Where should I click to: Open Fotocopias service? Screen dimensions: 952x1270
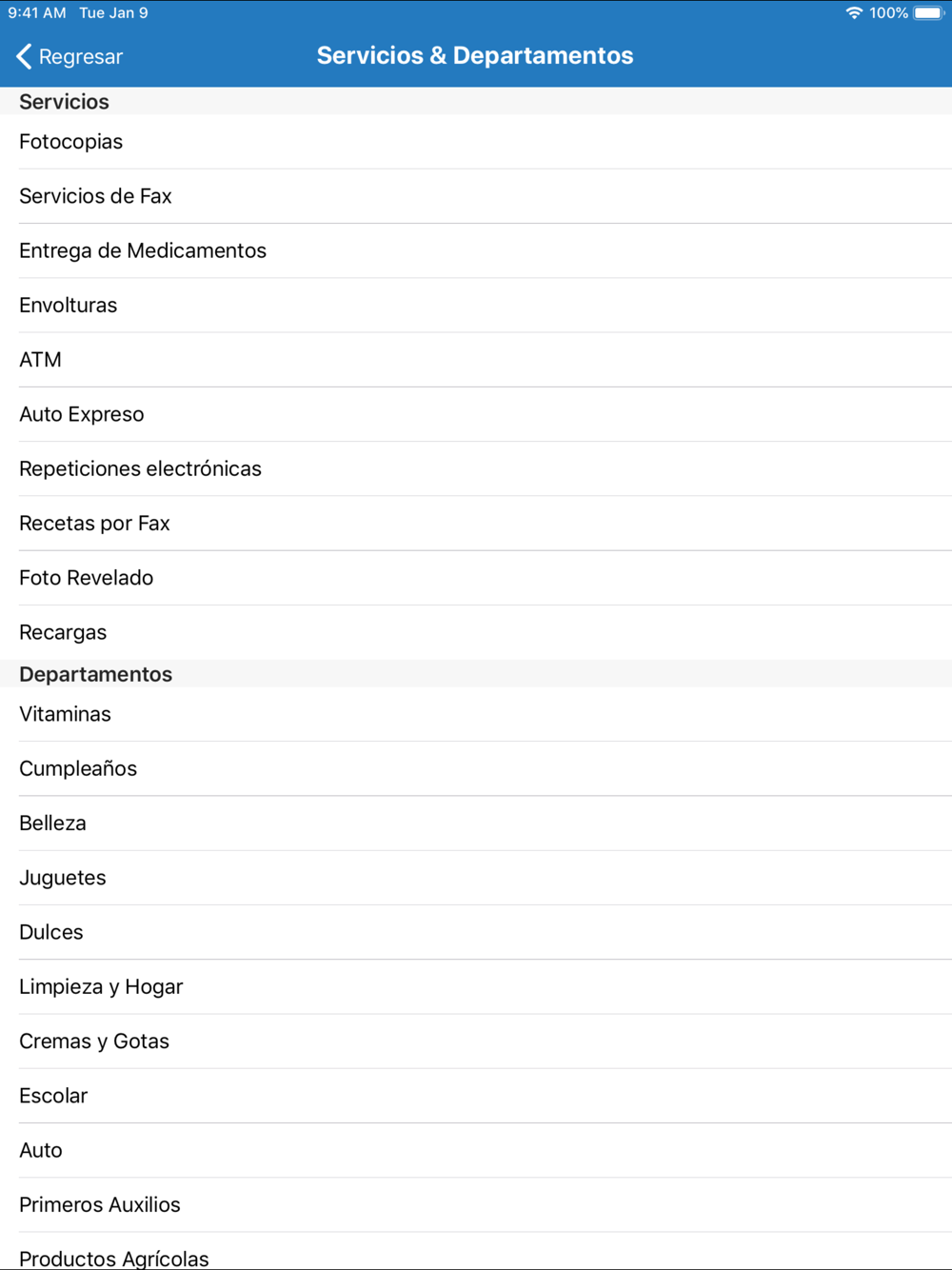coord(476,142)
